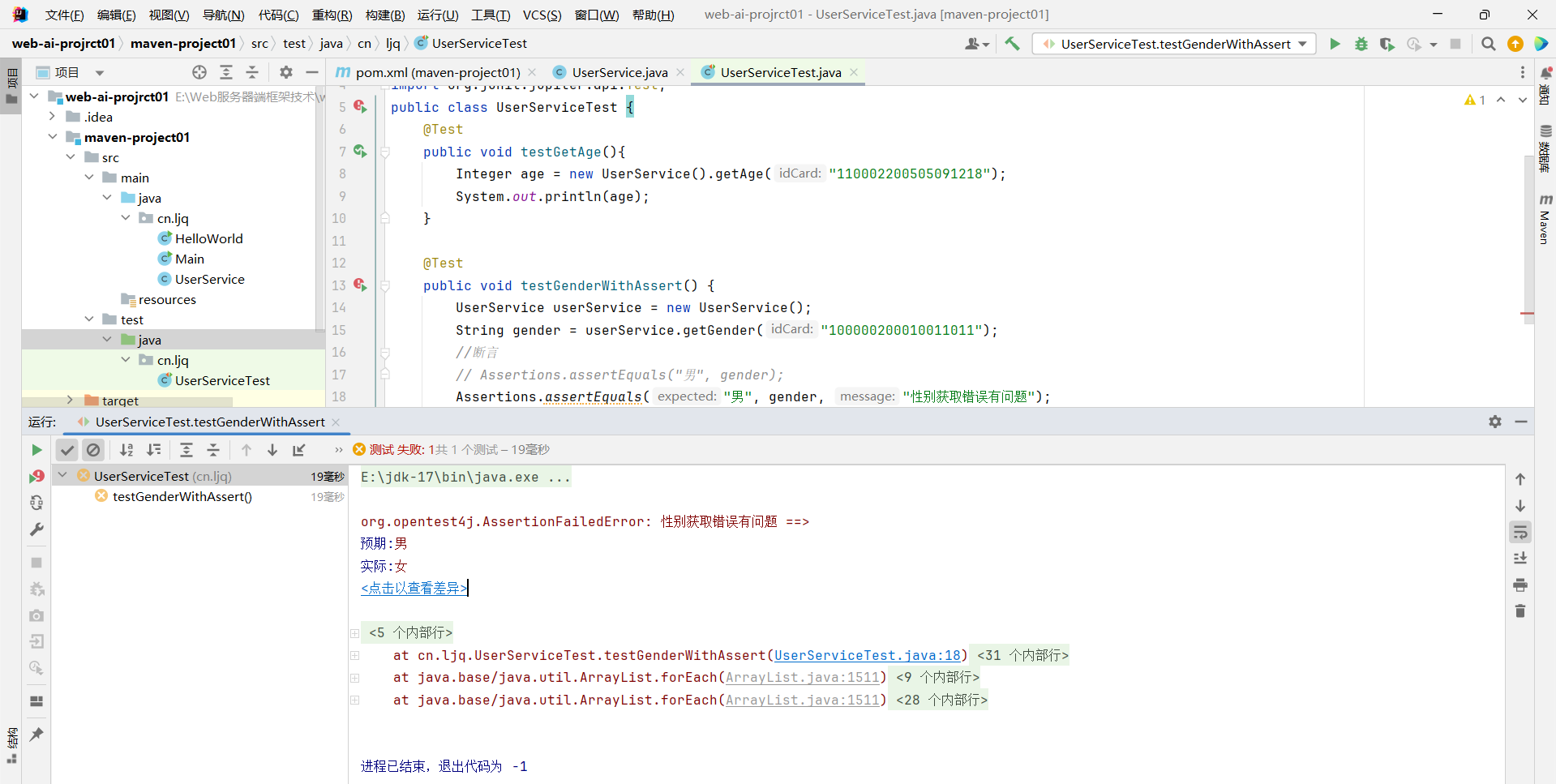
Task: Pin the run tab icon
Action: [x=36, y=734]
